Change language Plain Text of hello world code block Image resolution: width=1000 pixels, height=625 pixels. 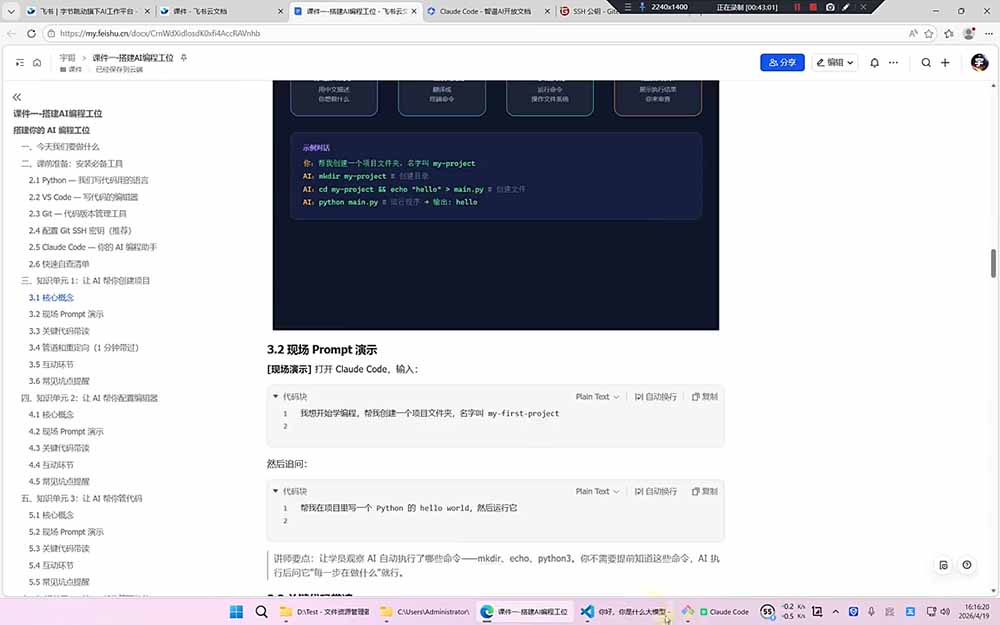597,491
